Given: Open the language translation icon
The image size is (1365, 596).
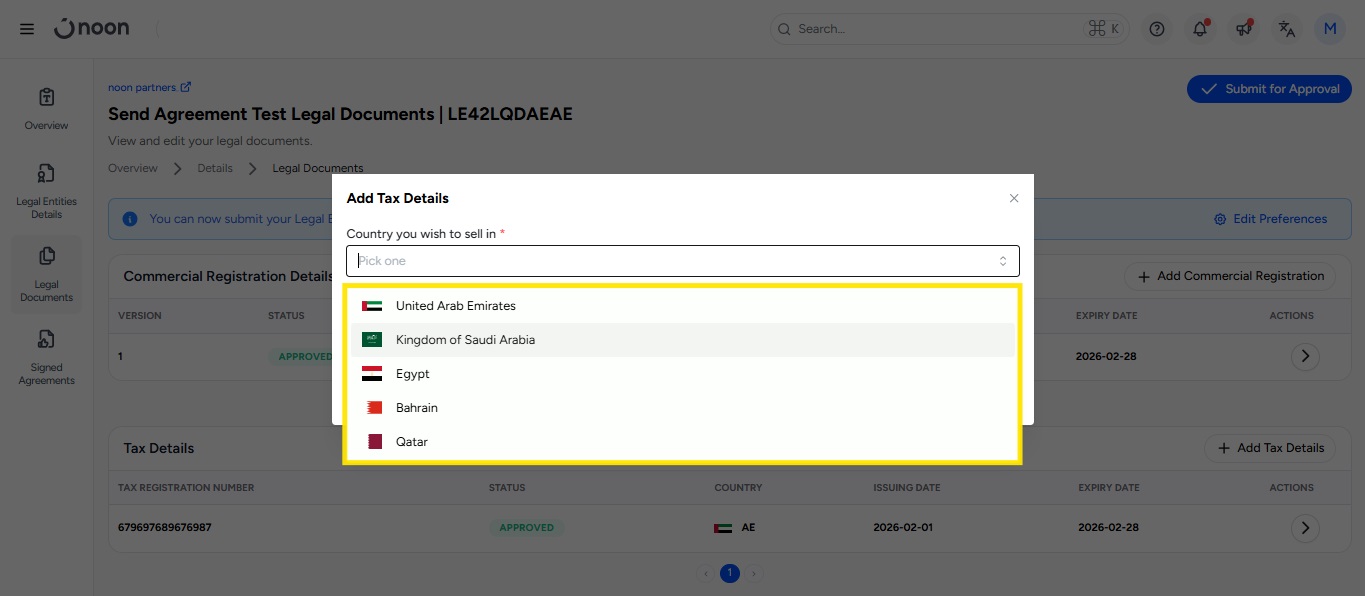Looking at the screenshot, I should point(1287,29).
